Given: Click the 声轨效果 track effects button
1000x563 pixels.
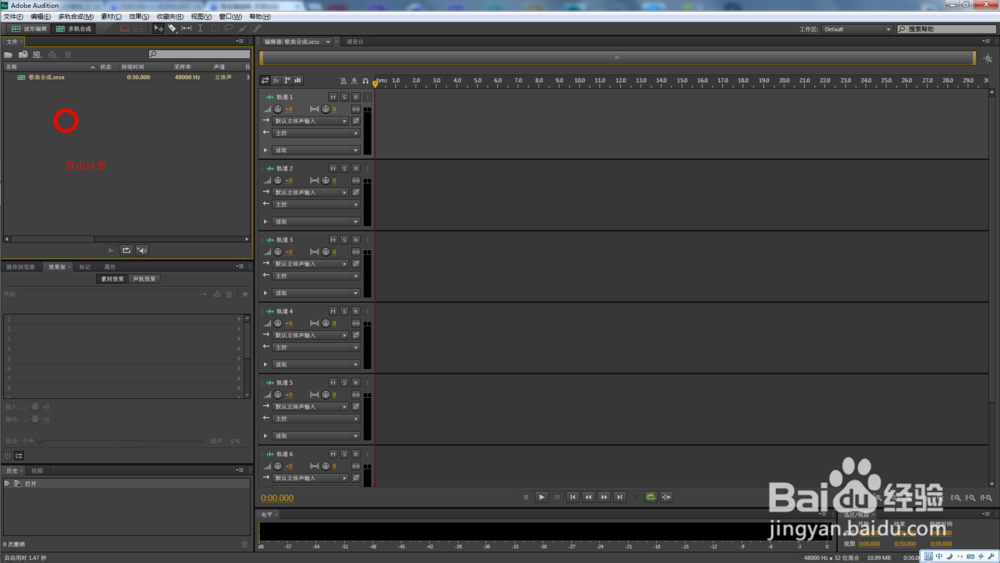Looking at the screenshot, I should 144,279.
